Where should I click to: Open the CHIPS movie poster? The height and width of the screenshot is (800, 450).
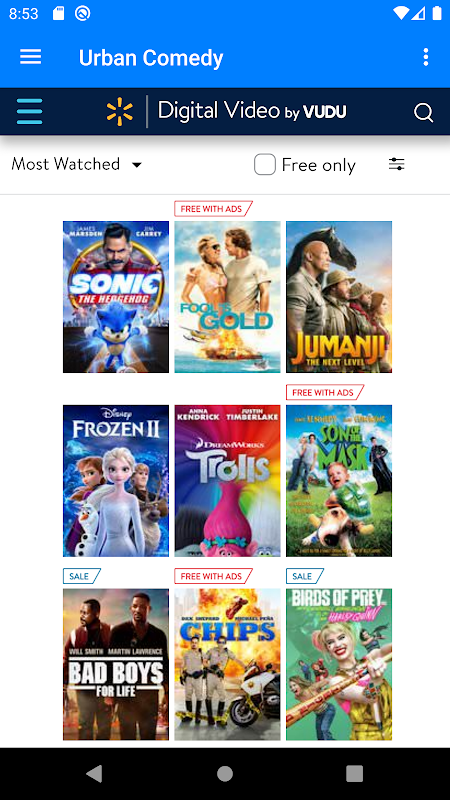228,664
